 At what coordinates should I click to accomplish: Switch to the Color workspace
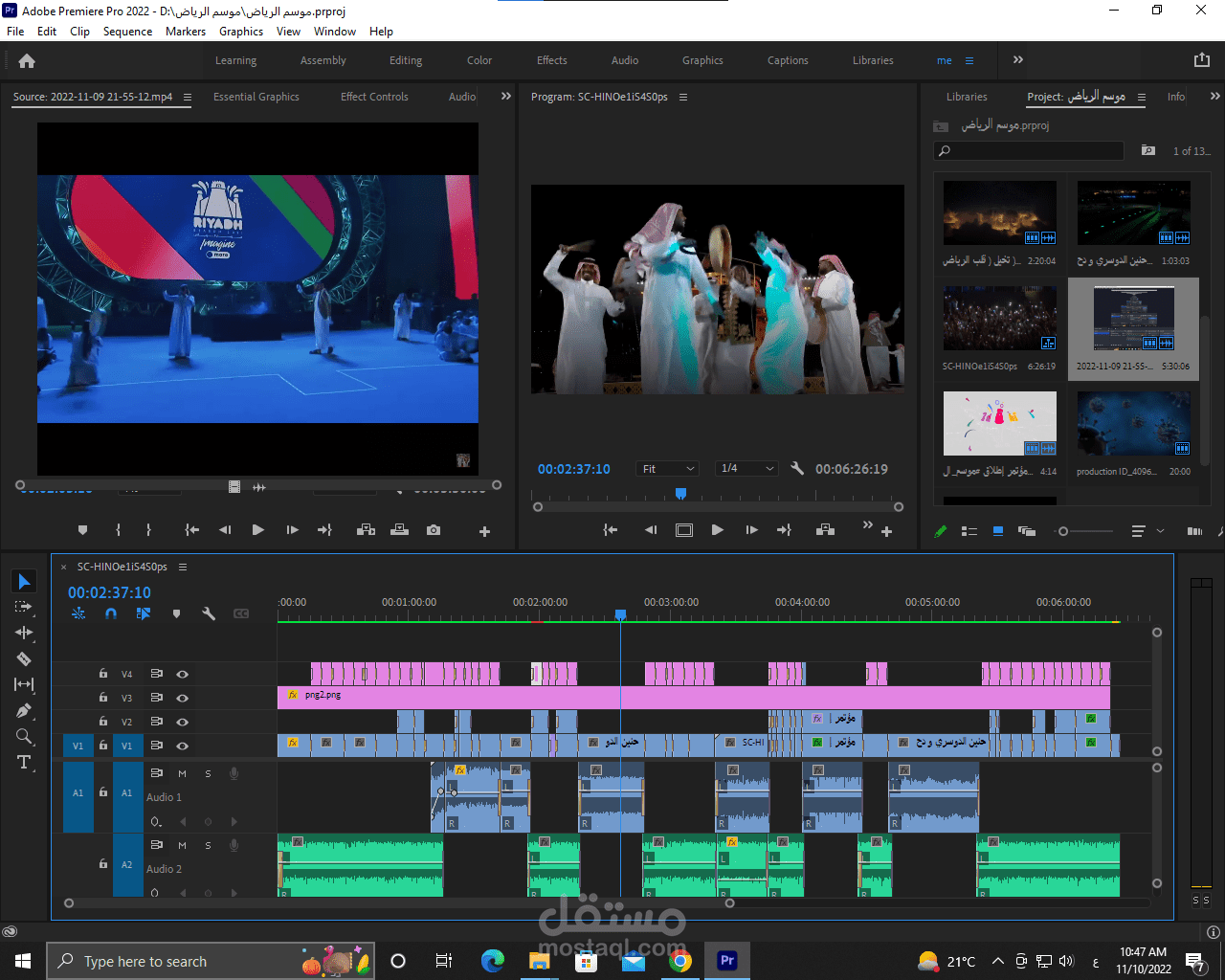(479, 60)
